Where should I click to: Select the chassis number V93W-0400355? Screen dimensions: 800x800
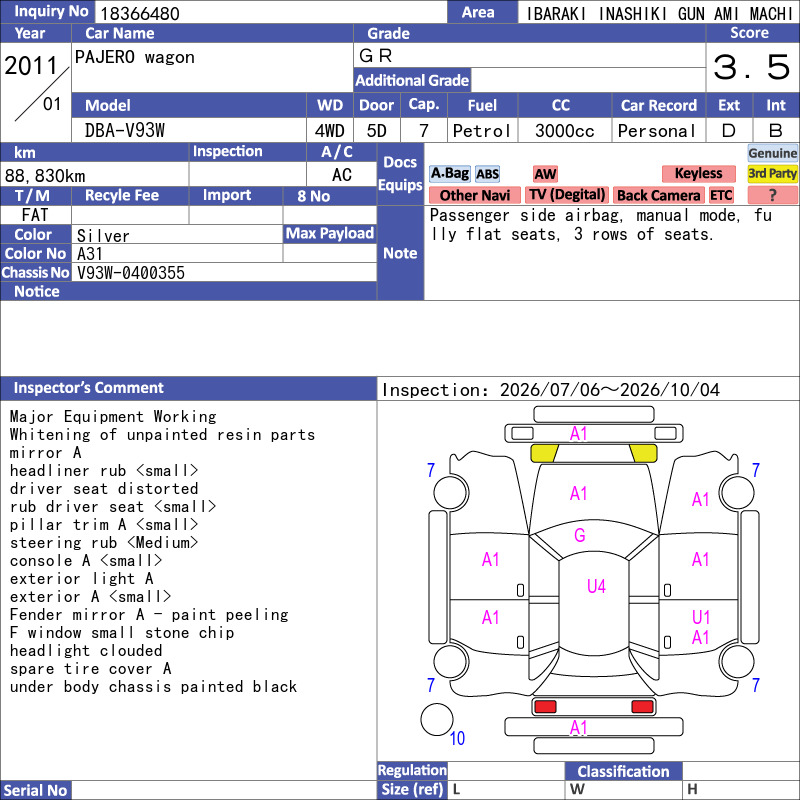pyautogui.click(x=131, y=273)
